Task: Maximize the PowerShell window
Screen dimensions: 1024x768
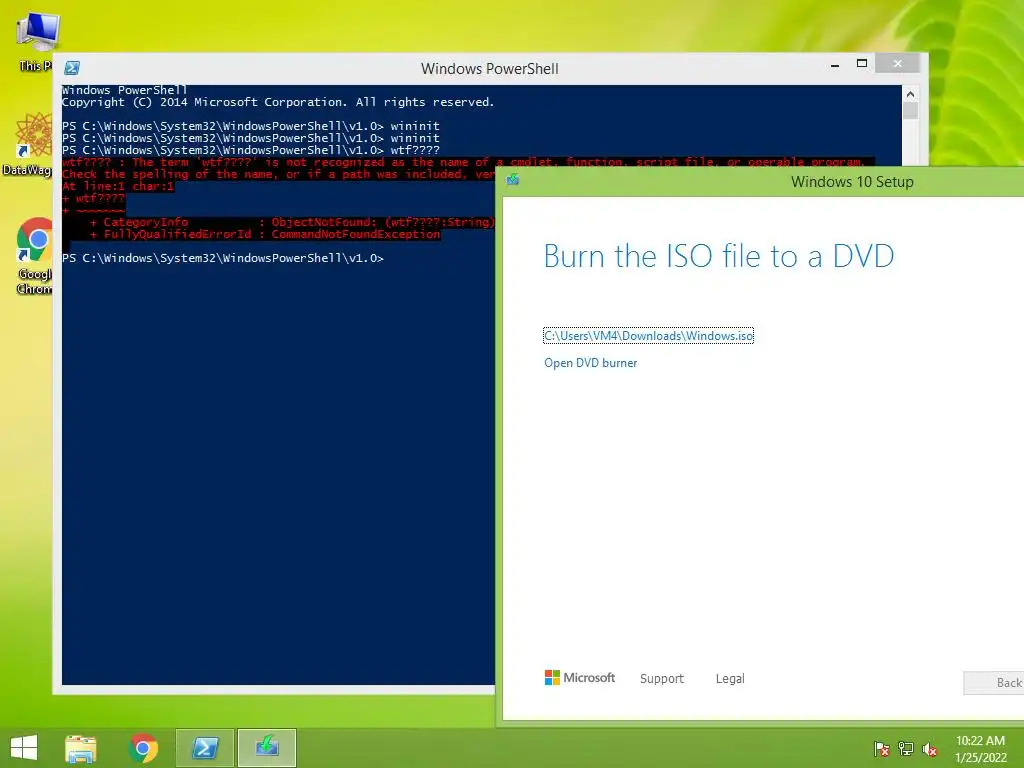Action: click(x=862, y=63)
